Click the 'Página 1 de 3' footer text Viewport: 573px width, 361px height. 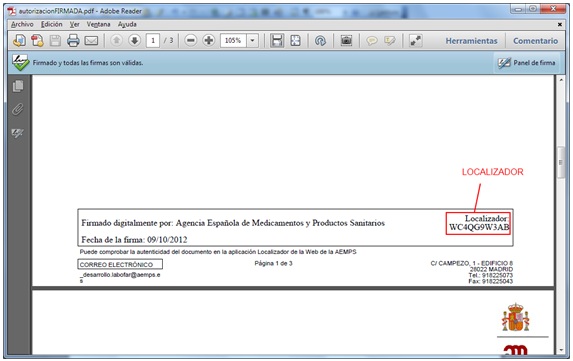pyautogui.click(x=273, y=263)
